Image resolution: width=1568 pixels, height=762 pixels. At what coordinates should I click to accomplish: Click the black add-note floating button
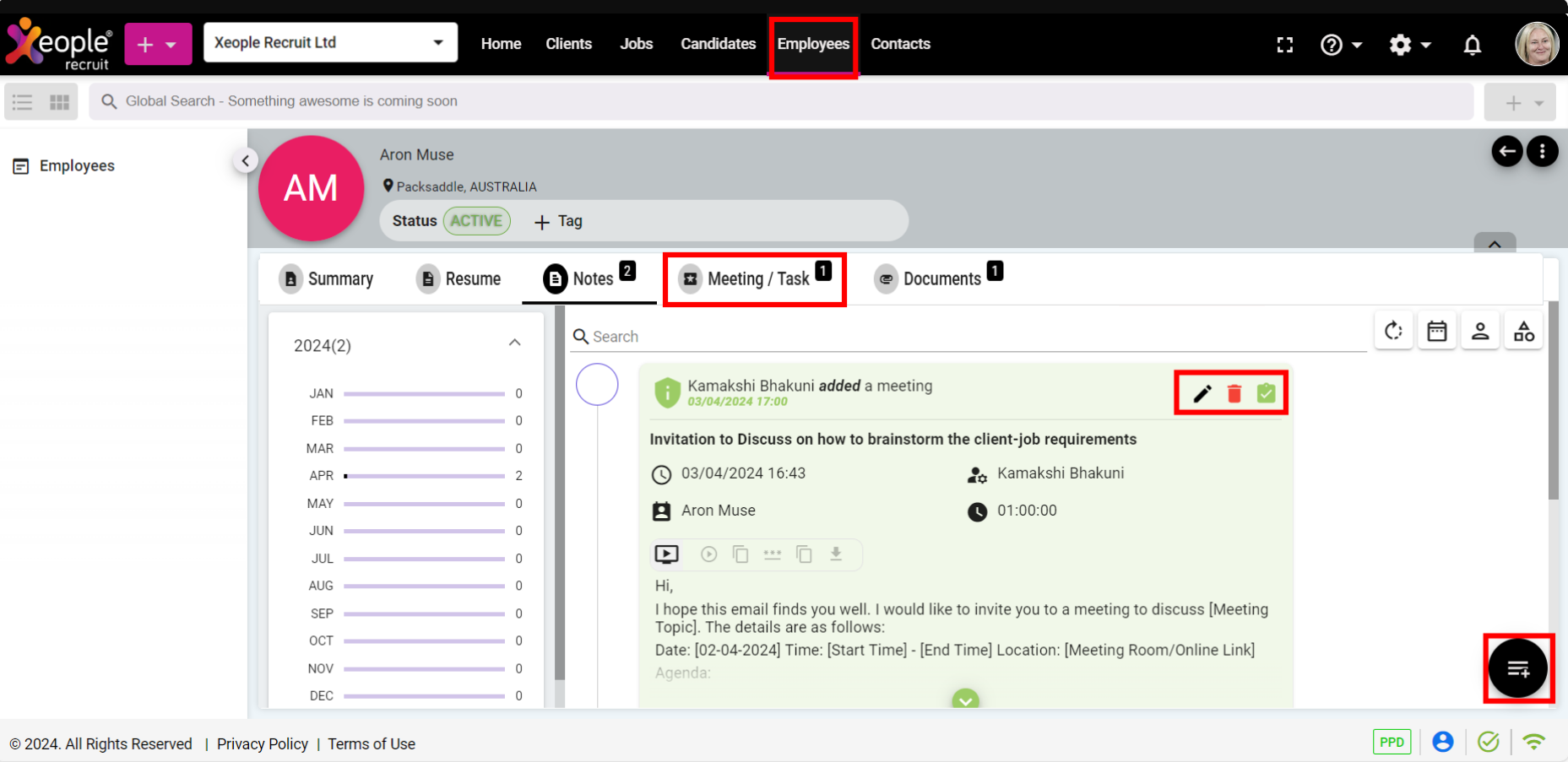point(1517,668)
